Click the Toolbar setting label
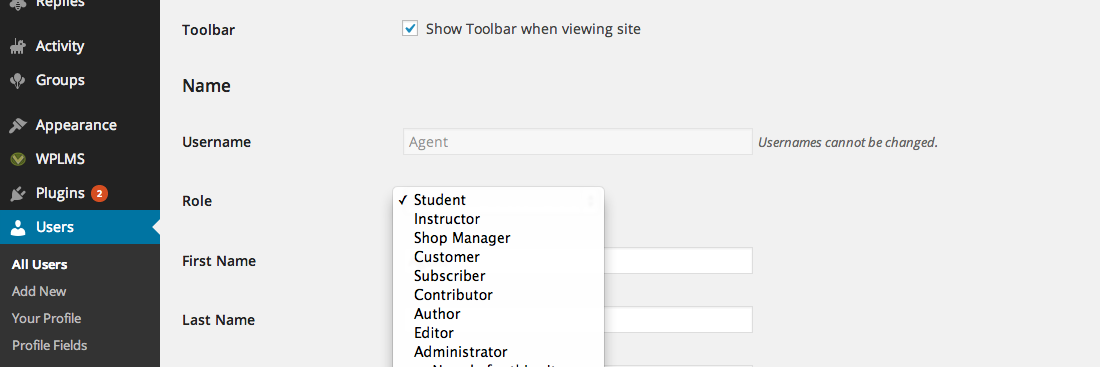 point(208,30)
